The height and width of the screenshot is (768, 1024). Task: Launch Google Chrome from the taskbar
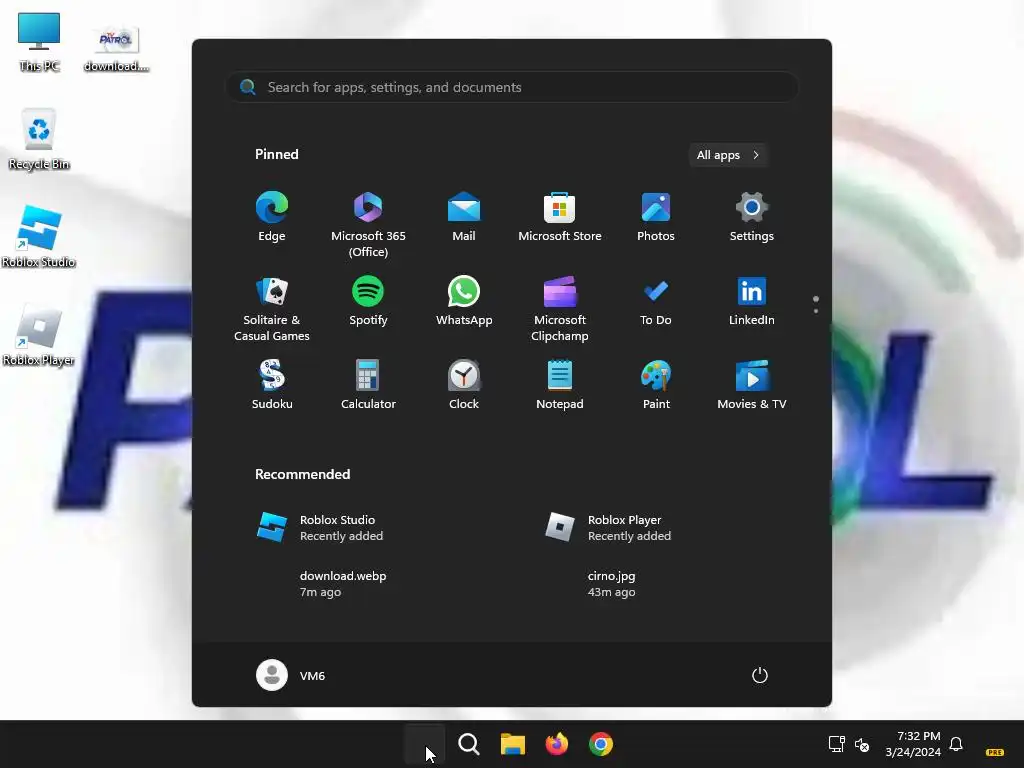(x=601, y=744)
